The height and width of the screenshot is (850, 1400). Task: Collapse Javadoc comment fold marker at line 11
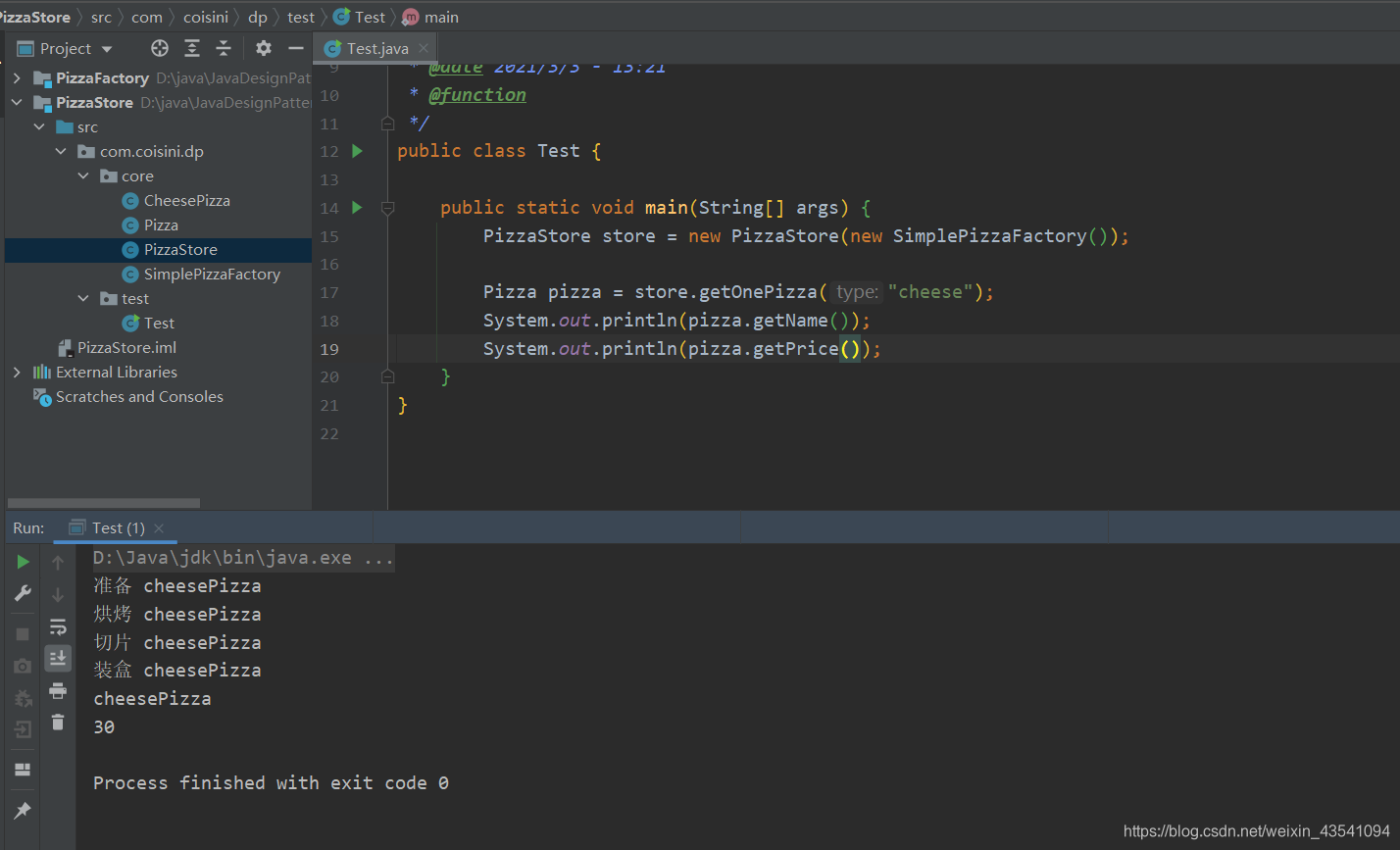pyautogui.click(x=387, y=124)
